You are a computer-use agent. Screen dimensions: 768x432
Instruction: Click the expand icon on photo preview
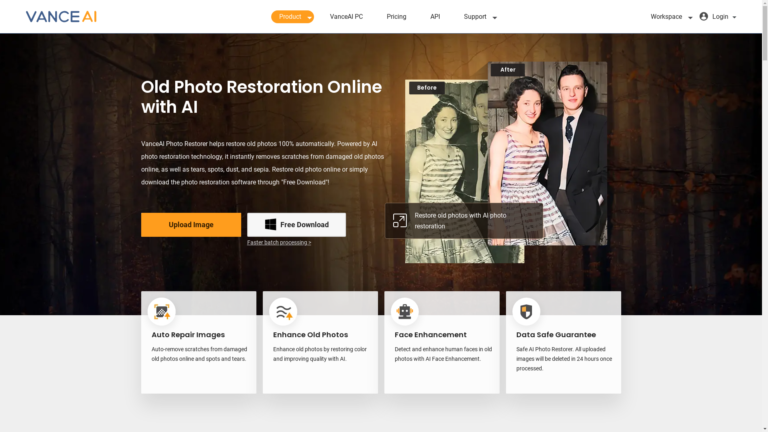[x=399, y=221]
